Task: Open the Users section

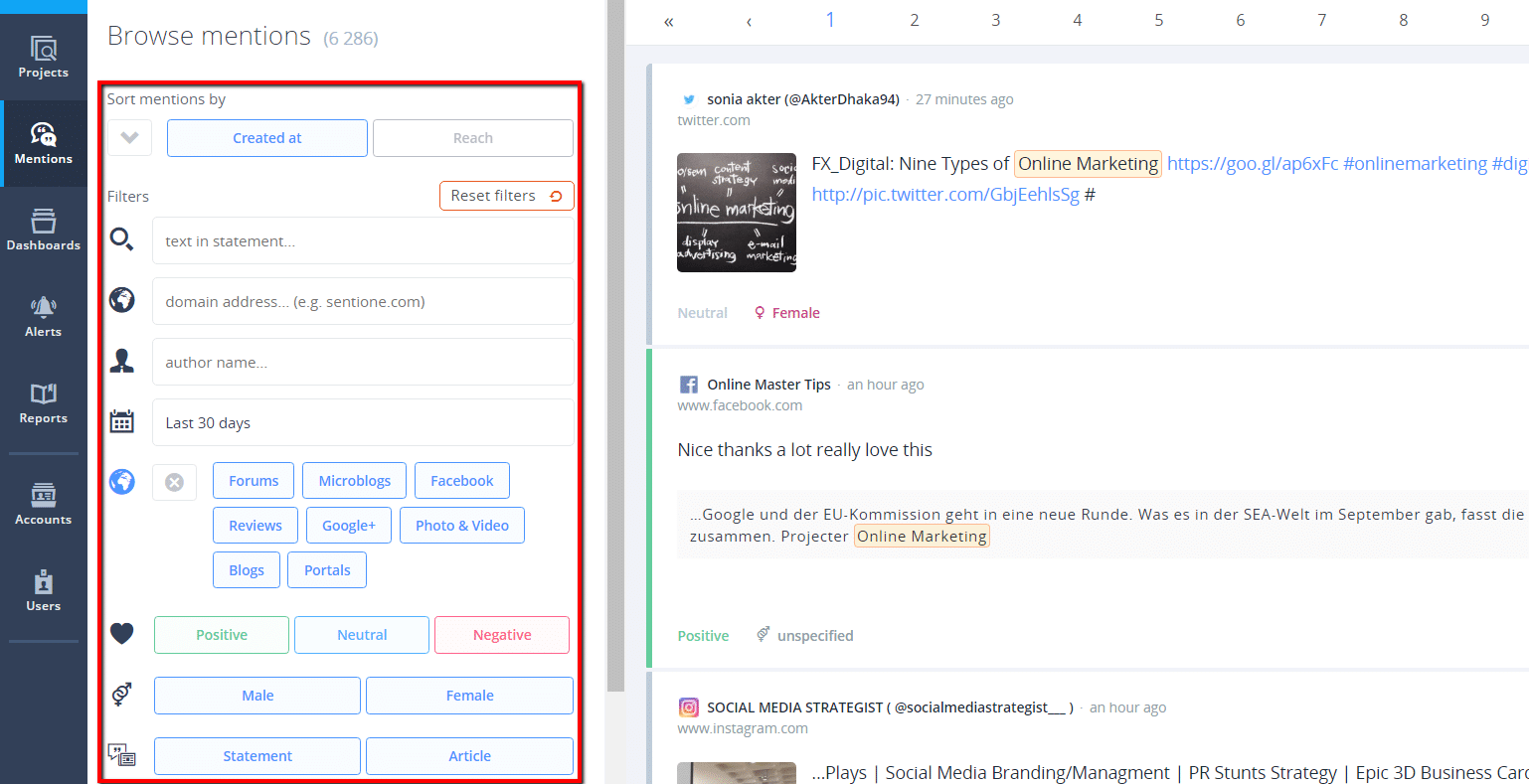Action: (43, 590)
